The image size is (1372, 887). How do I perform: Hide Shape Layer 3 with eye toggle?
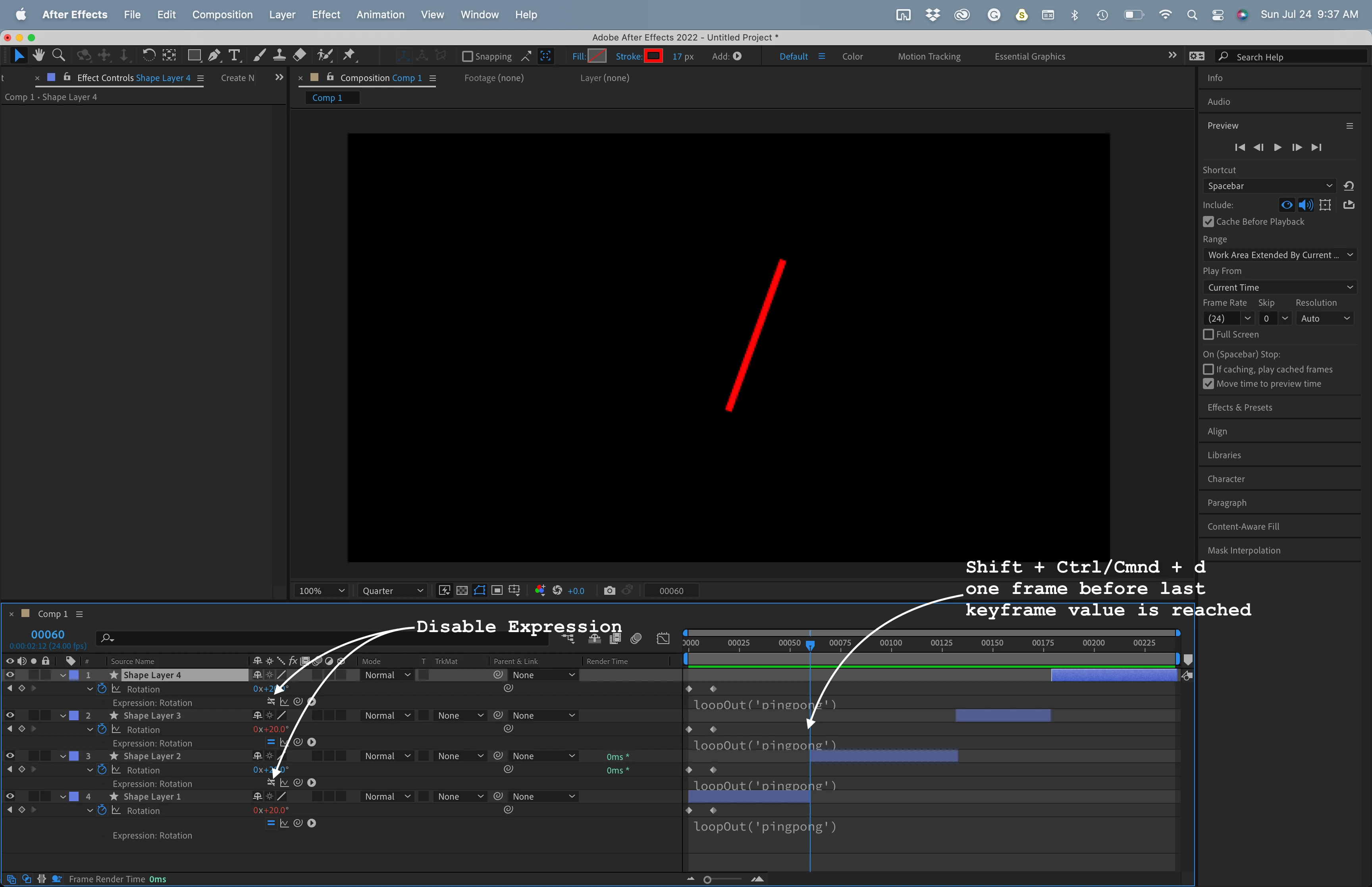pos(10,715)
